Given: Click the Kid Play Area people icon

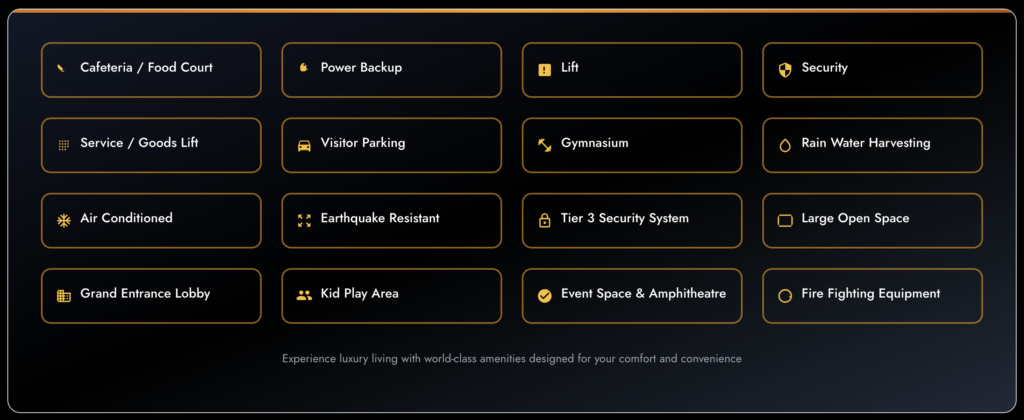Looking at the screenshot, I should pyautogui.click(x=304, y=295).
